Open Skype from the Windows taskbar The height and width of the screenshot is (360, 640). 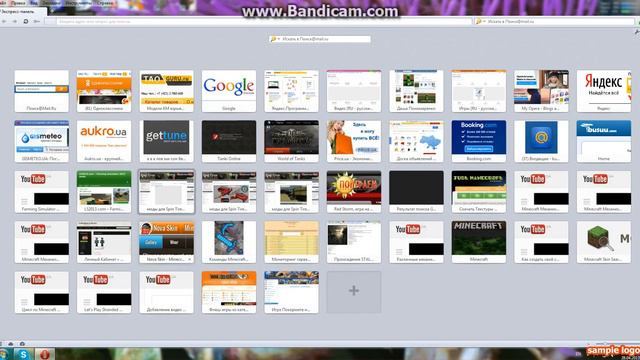click(x=23, y=354)
